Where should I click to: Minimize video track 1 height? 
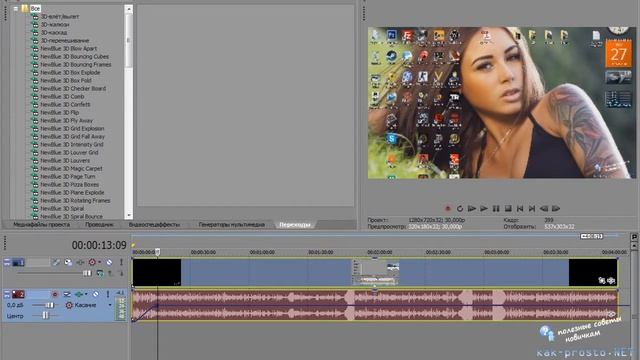(x=7, y=262)
